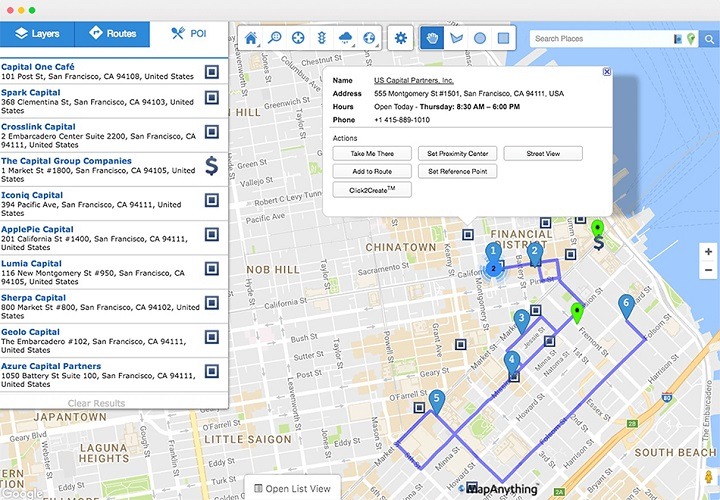Click dollar sign icon beside Capital Group Companies
The image size is (720, 500).
(211, 166)
